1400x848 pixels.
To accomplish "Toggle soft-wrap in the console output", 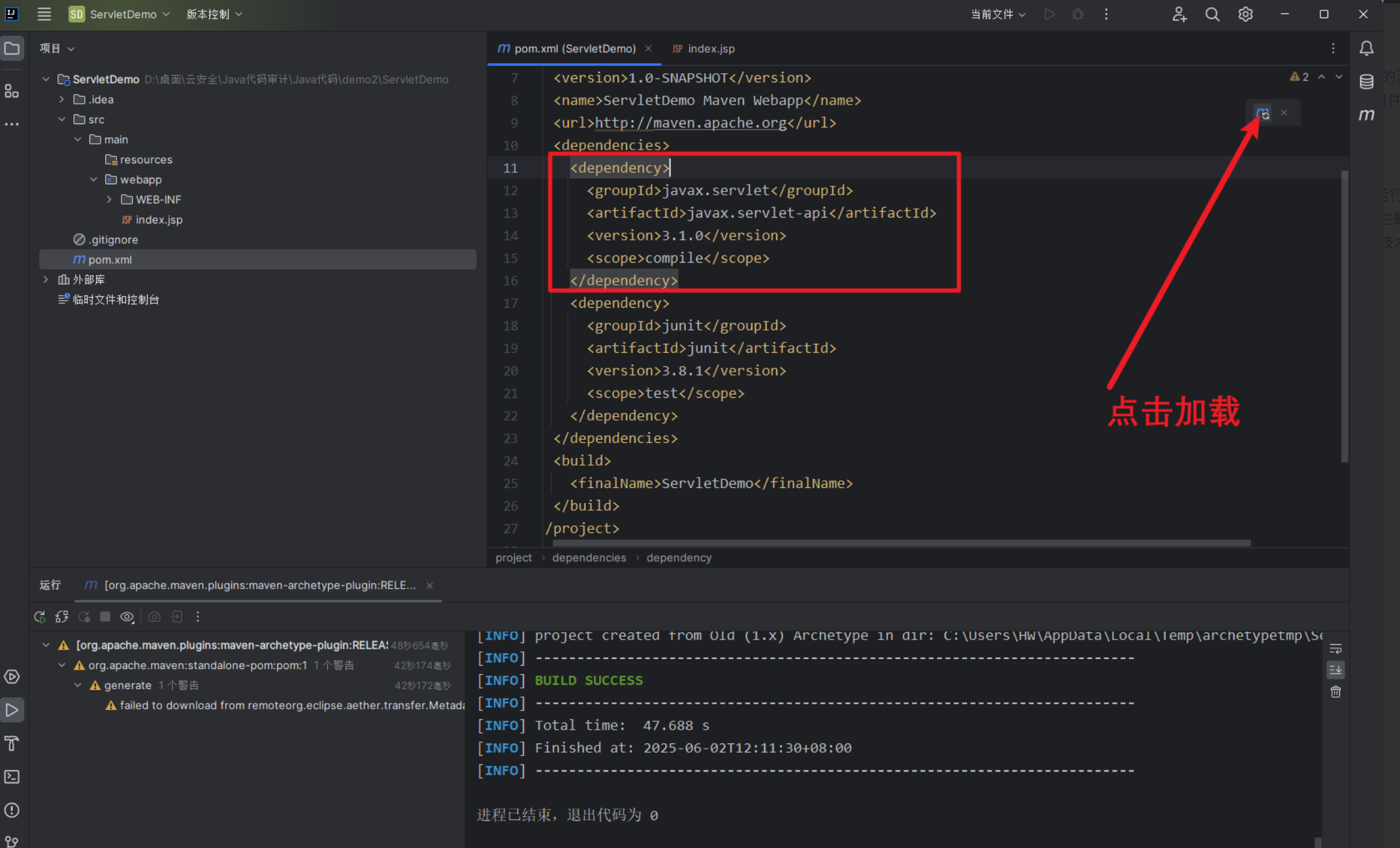I will click(1335, 649).
